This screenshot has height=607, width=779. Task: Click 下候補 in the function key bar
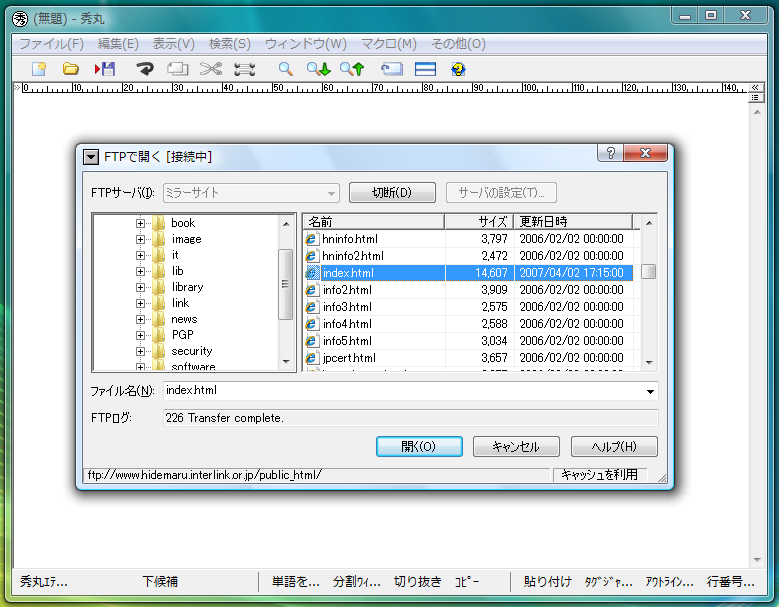159,582
